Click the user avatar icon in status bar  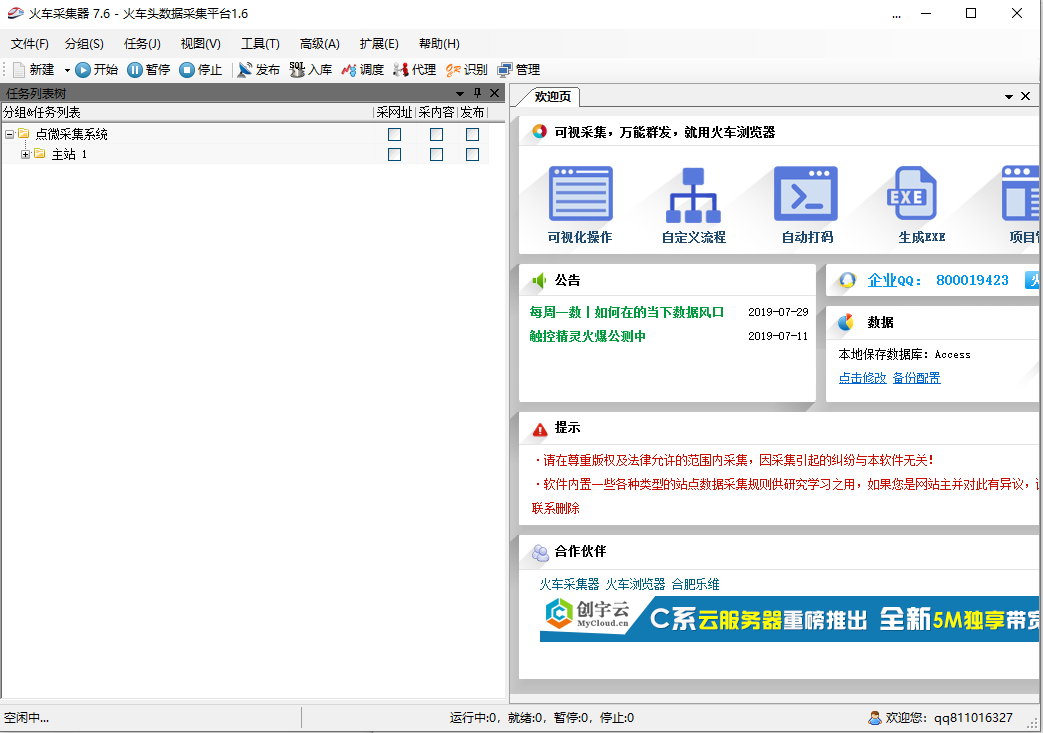(875, 718)
